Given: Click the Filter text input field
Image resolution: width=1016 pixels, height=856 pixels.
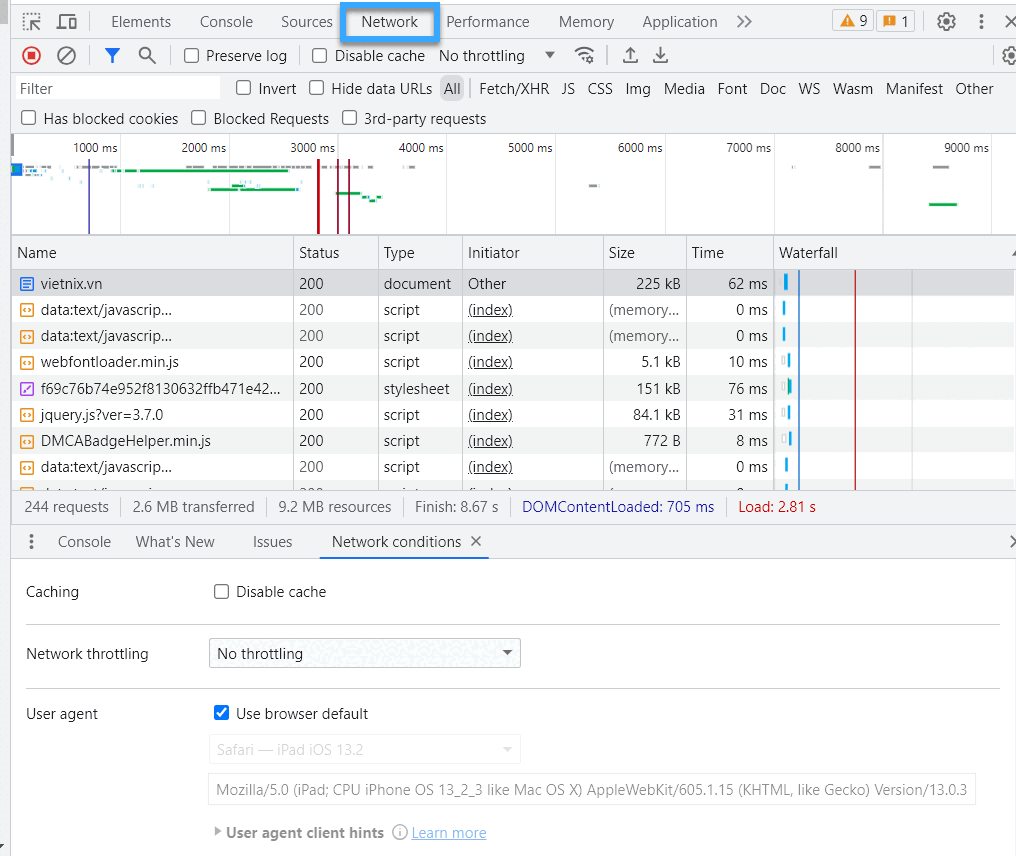Looking at the screenshot, I should (x=118, y=89).
